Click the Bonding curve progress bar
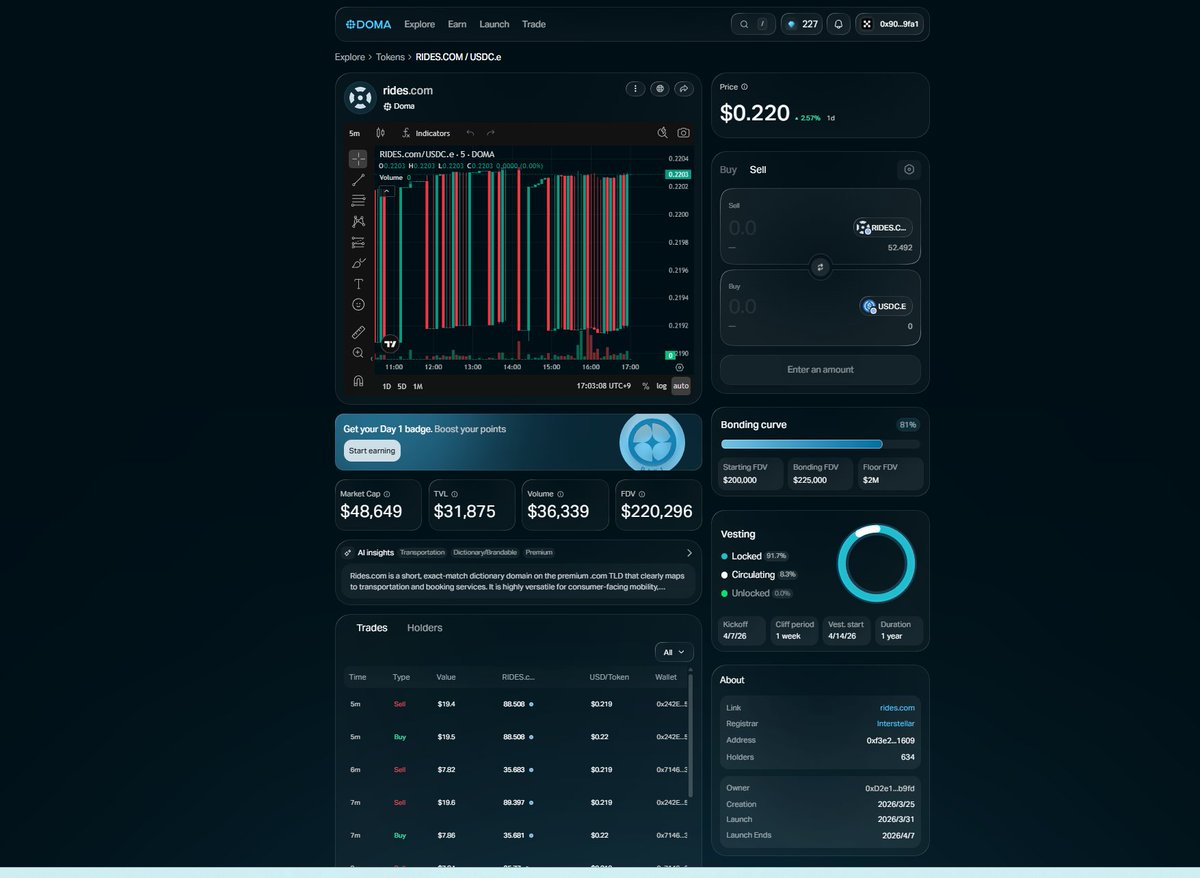1200x878 pixels. (820, 444)
